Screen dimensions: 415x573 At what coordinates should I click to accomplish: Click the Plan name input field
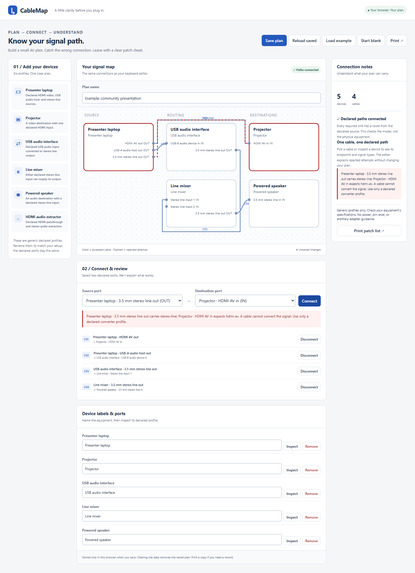coord(201,98)
